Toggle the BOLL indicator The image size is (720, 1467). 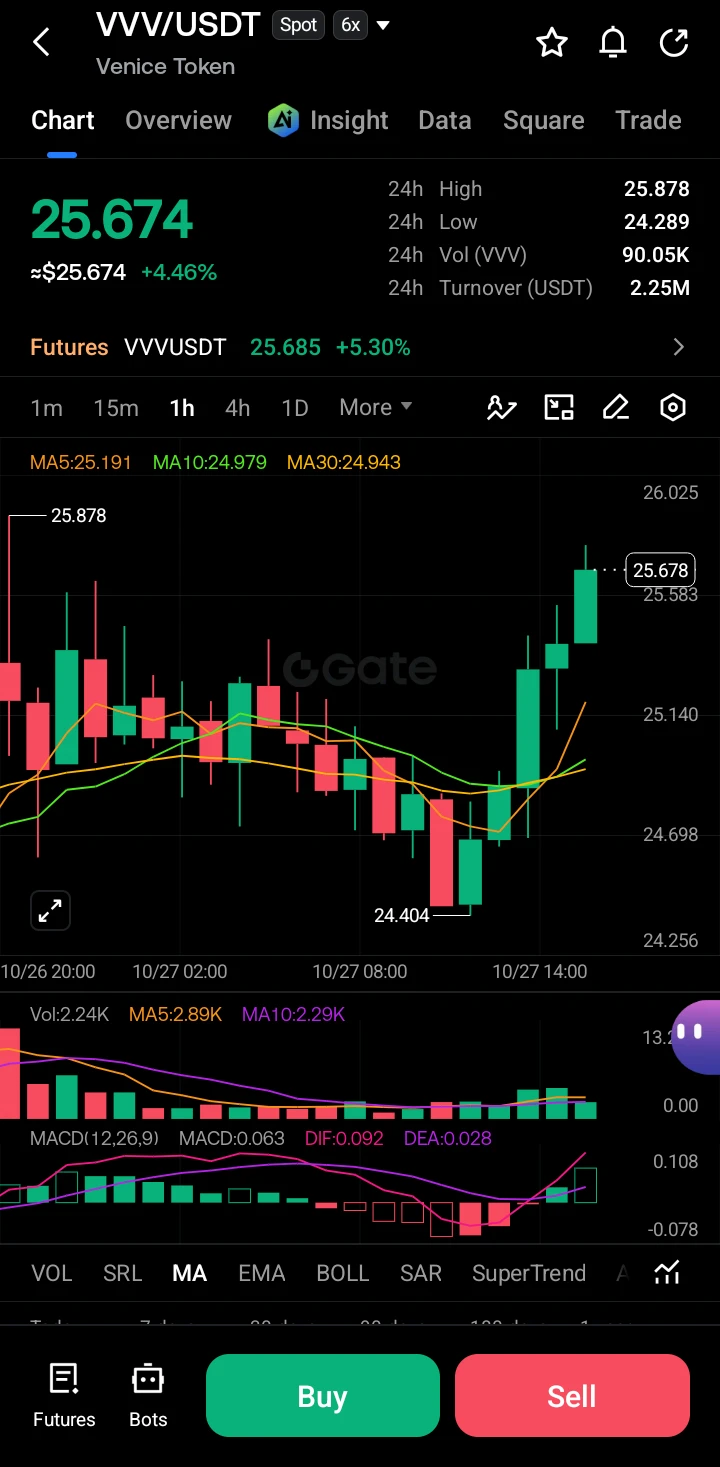(343, 1273)
